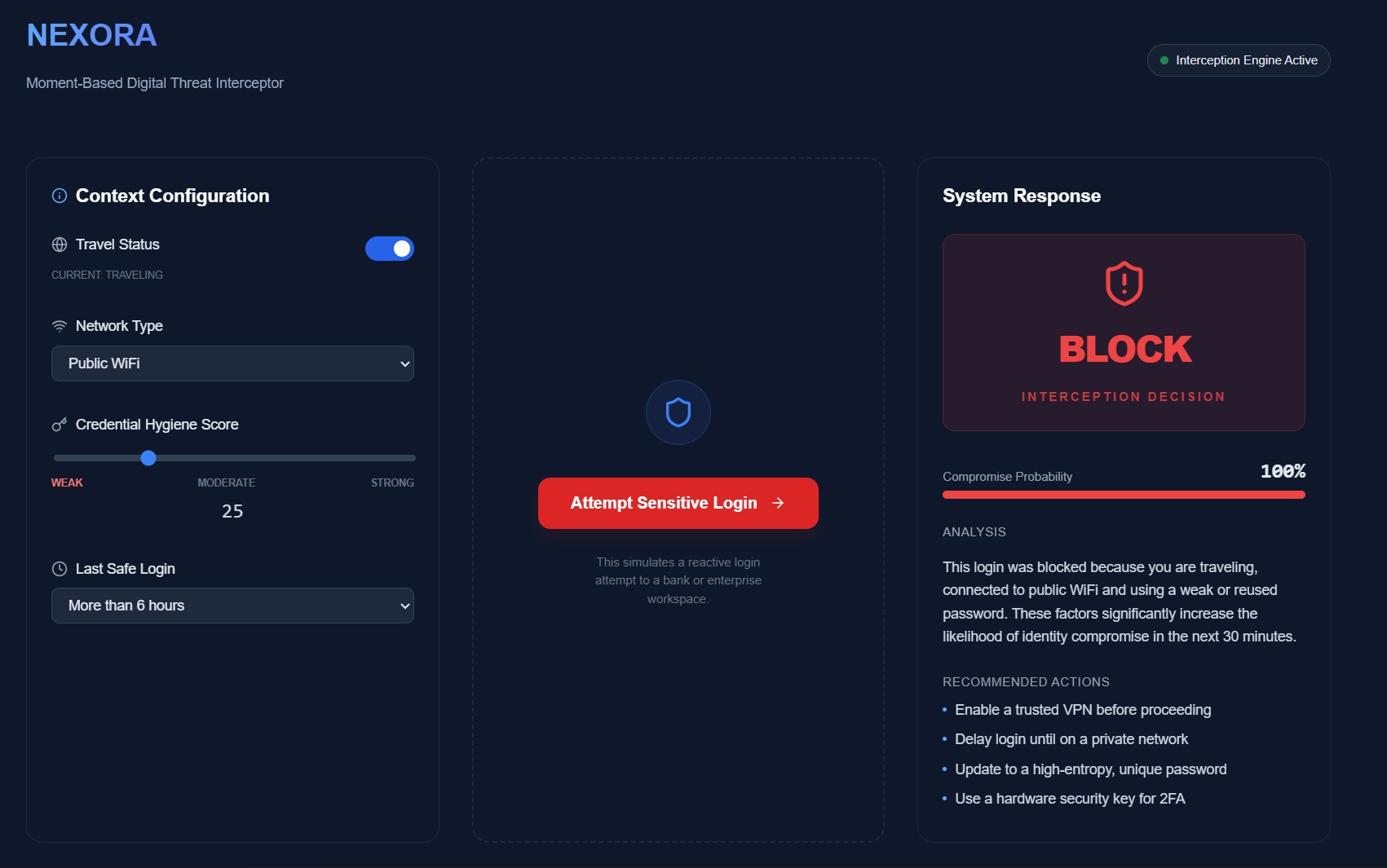
Task: Click the Credential Hygiene Score slider handle
Action: 148,458
